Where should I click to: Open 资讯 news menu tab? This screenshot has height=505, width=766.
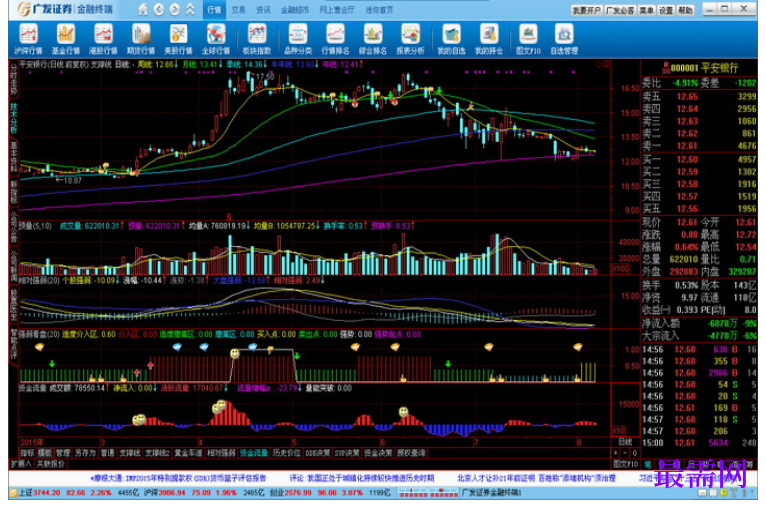click(x=263, y=10)
